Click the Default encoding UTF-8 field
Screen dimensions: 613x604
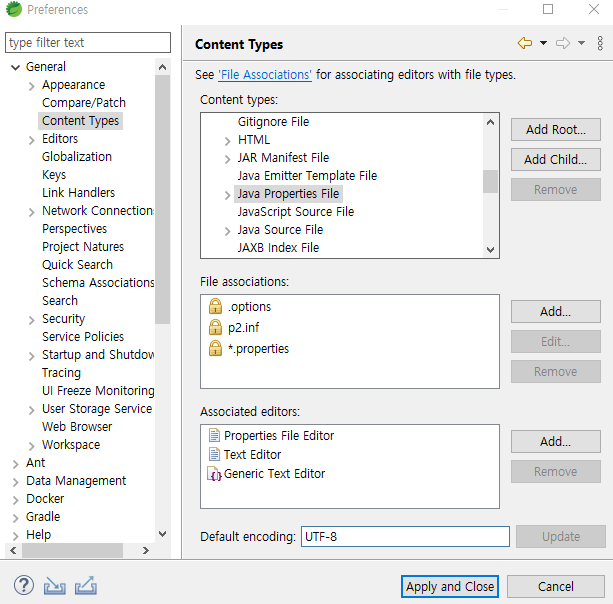pyautogui.click(x=405, y=536)
